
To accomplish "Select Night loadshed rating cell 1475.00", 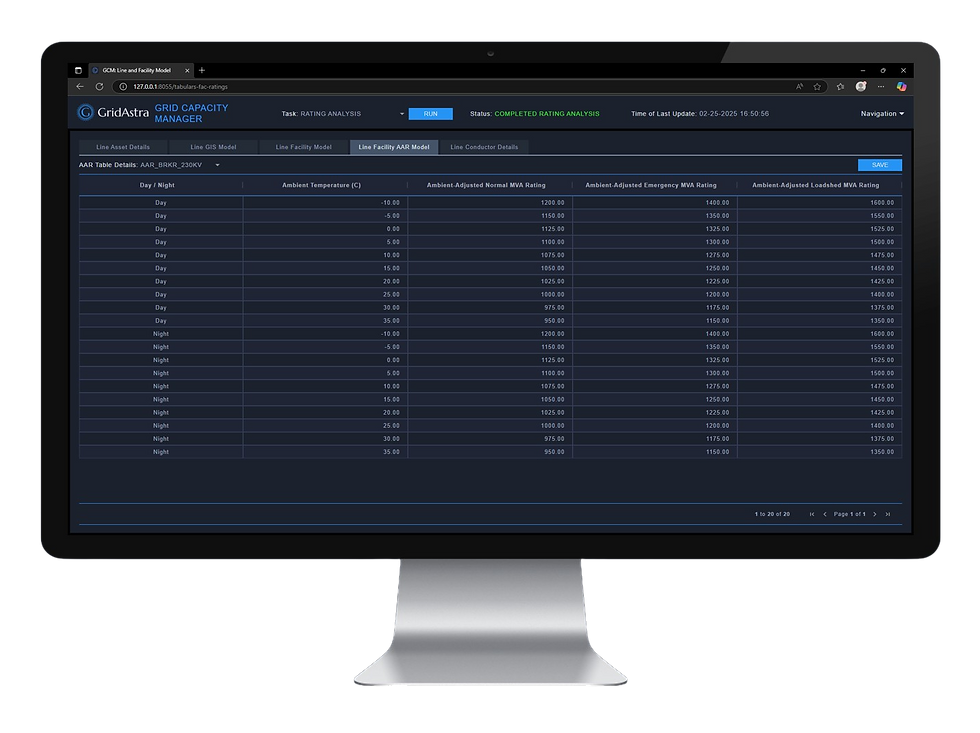I will [x=819, y=386].
